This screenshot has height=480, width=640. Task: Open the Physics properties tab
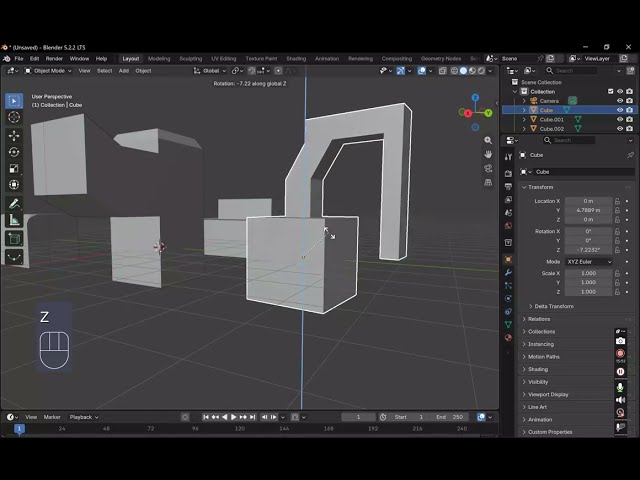[x=508, y=298]
